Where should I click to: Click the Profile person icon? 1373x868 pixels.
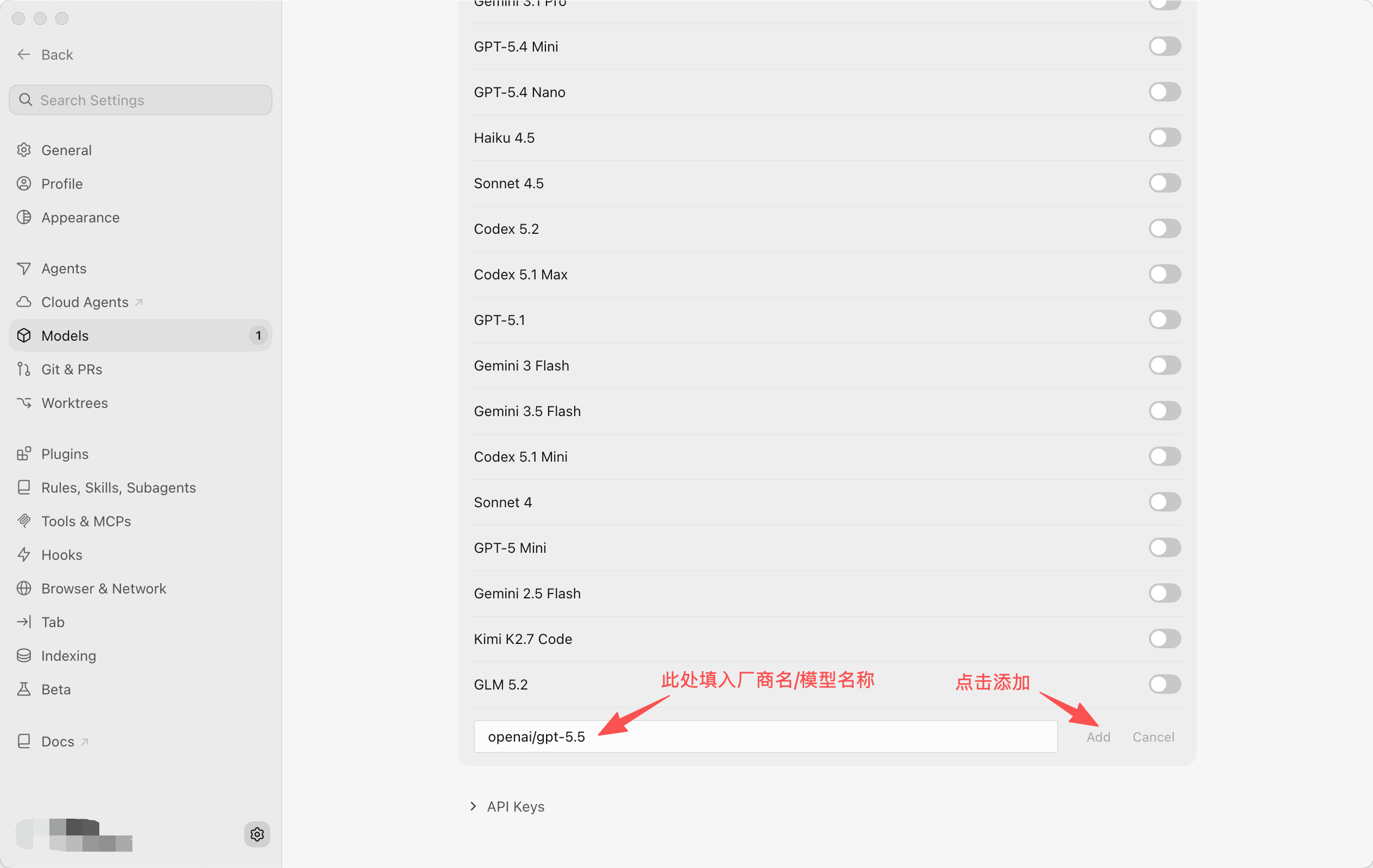coord(24,183)
